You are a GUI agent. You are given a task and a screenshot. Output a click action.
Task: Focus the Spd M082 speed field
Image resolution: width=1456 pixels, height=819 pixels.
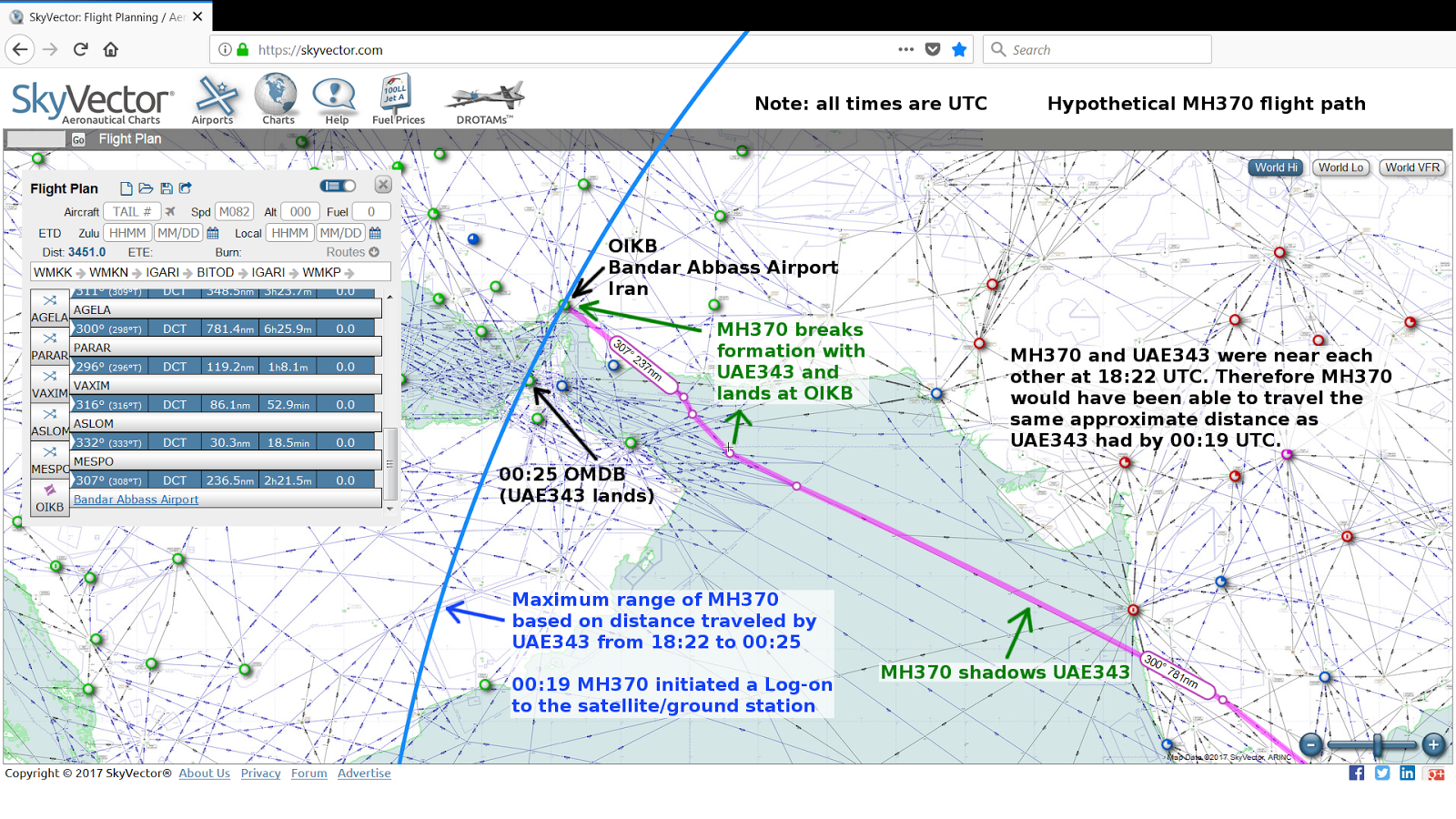pos(234,212)
